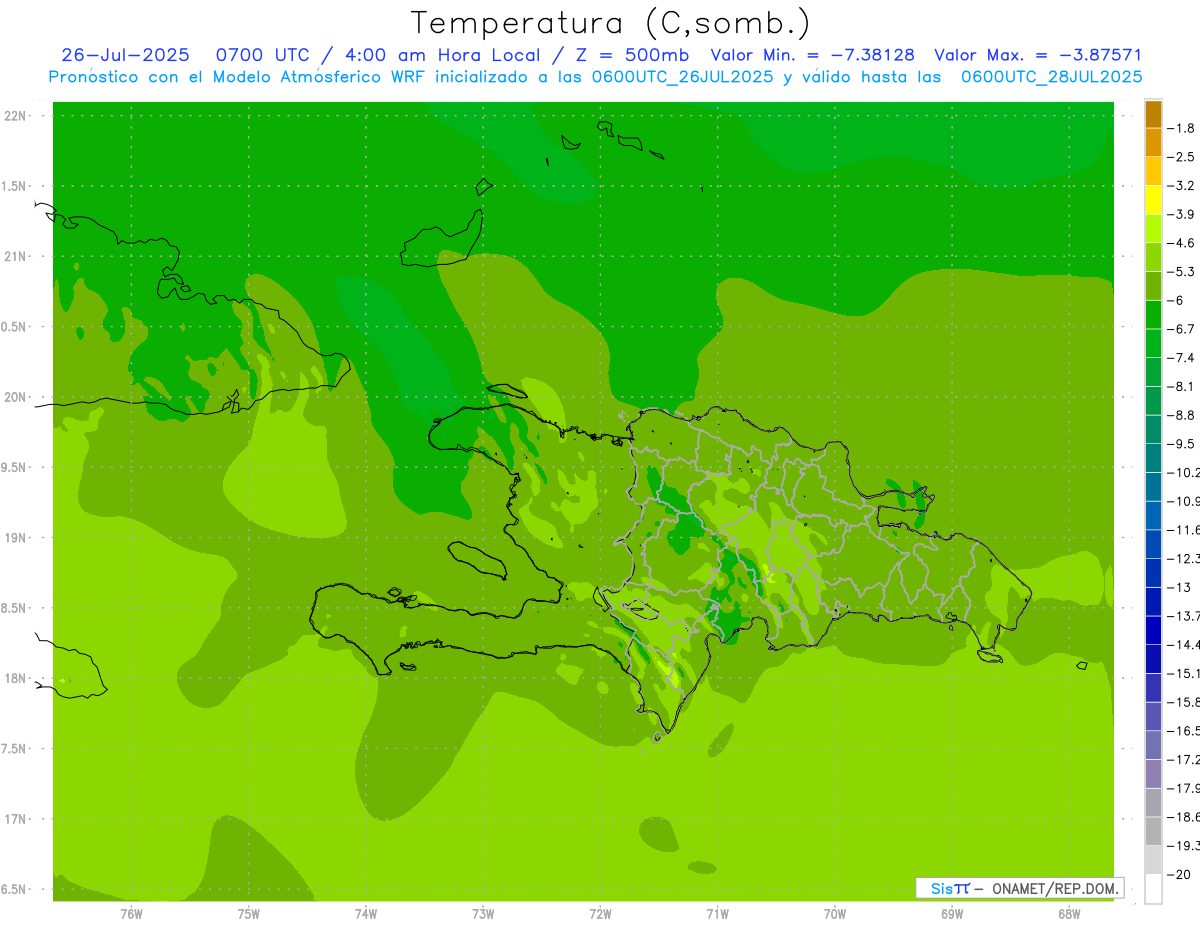
Task: Click the '-20' colorbar label
Action: [x=1178, y=875]
